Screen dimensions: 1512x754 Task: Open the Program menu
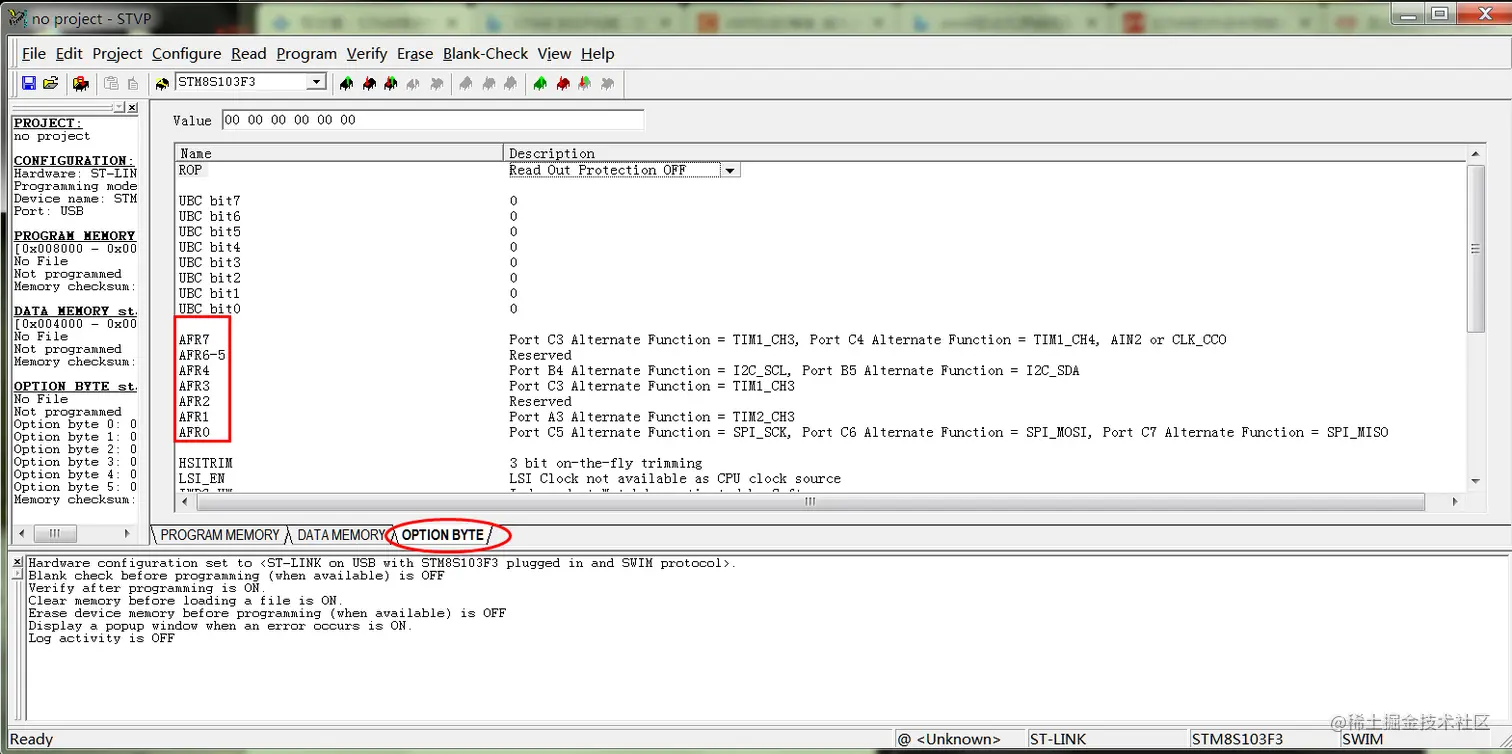click(306, 54)
